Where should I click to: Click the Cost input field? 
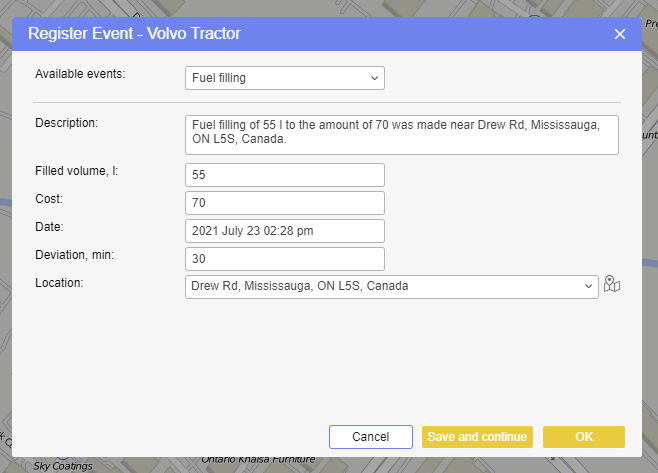point(285,203)
